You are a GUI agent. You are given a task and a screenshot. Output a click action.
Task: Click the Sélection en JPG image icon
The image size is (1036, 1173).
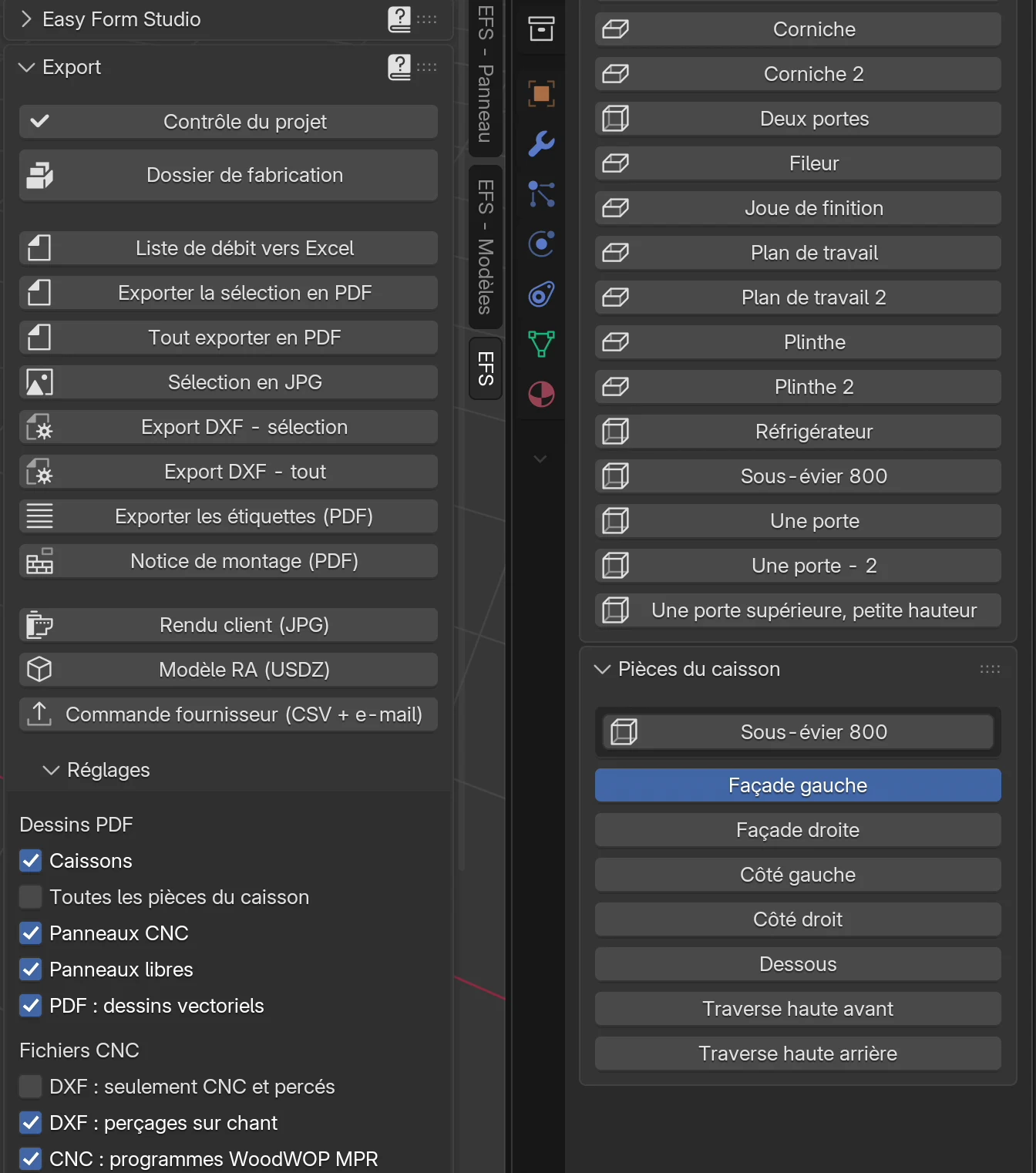click(x=39, y=382)
